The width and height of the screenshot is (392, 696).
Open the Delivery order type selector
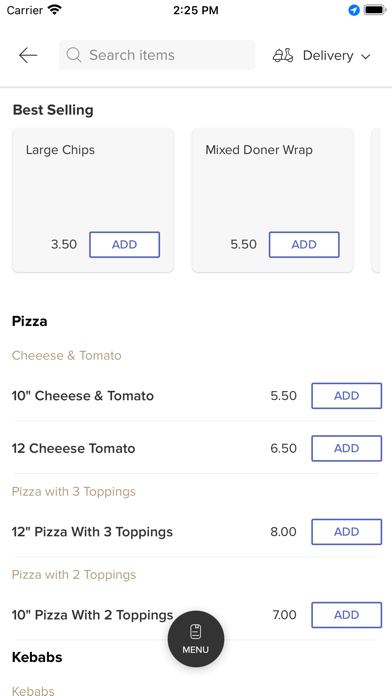(x=321, y=55)
